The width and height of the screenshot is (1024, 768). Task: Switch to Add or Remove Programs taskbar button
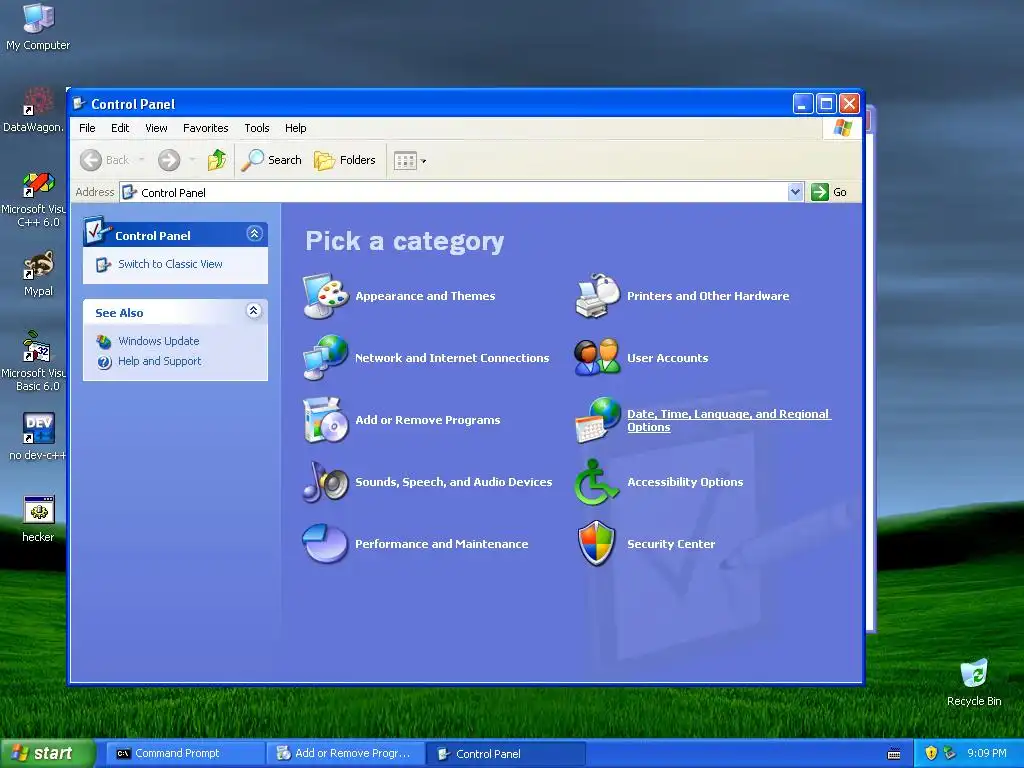[x=346, y=754]
